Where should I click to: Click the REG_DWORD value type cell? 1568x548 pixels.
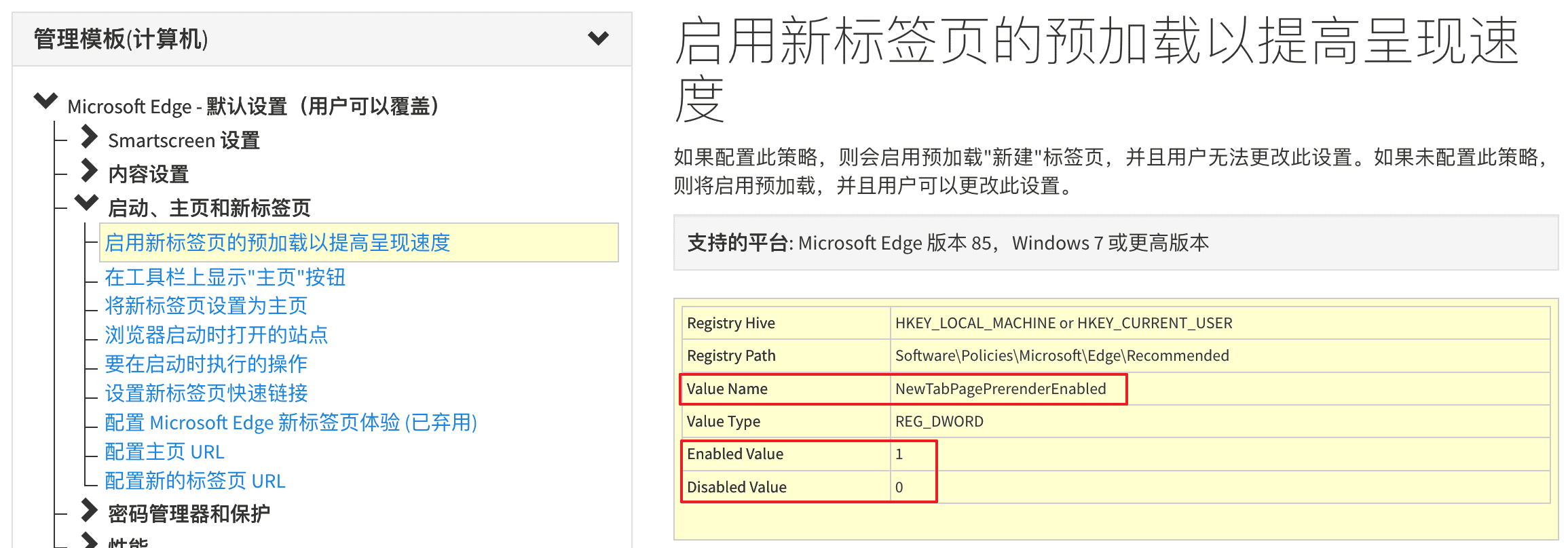1220,421
